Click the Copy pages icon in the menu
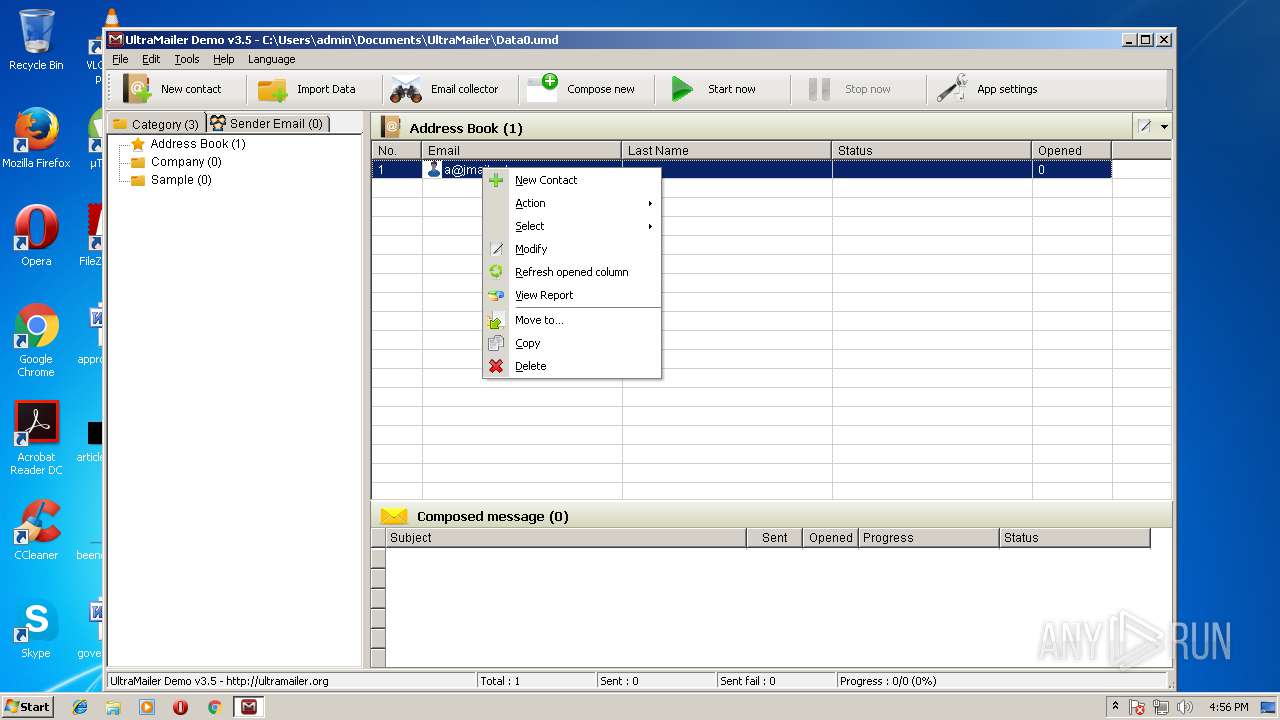 (496, 343)
